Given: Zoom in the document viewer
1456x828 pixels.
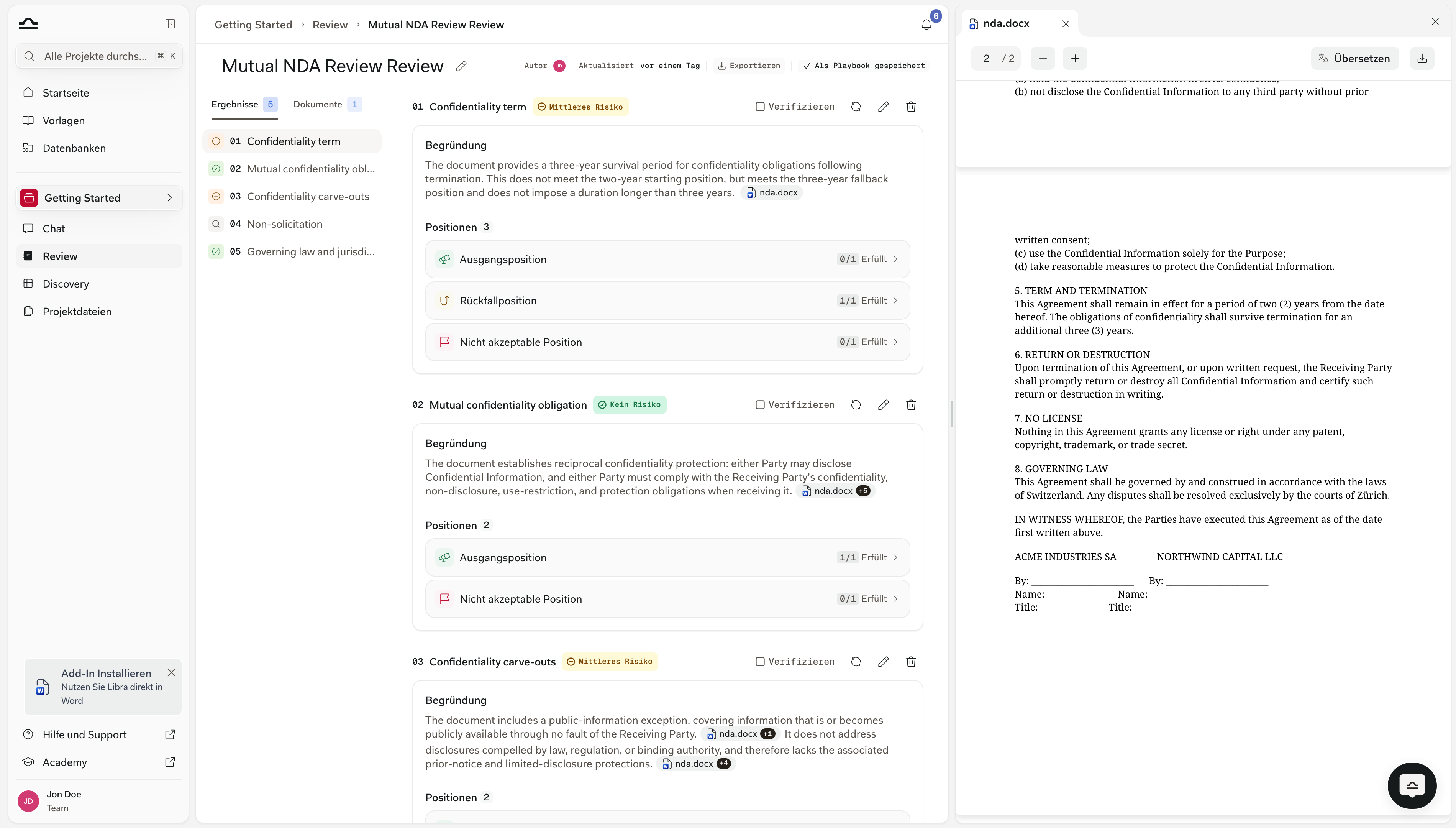Looking at the screenshot, I should coord(1075,59).
